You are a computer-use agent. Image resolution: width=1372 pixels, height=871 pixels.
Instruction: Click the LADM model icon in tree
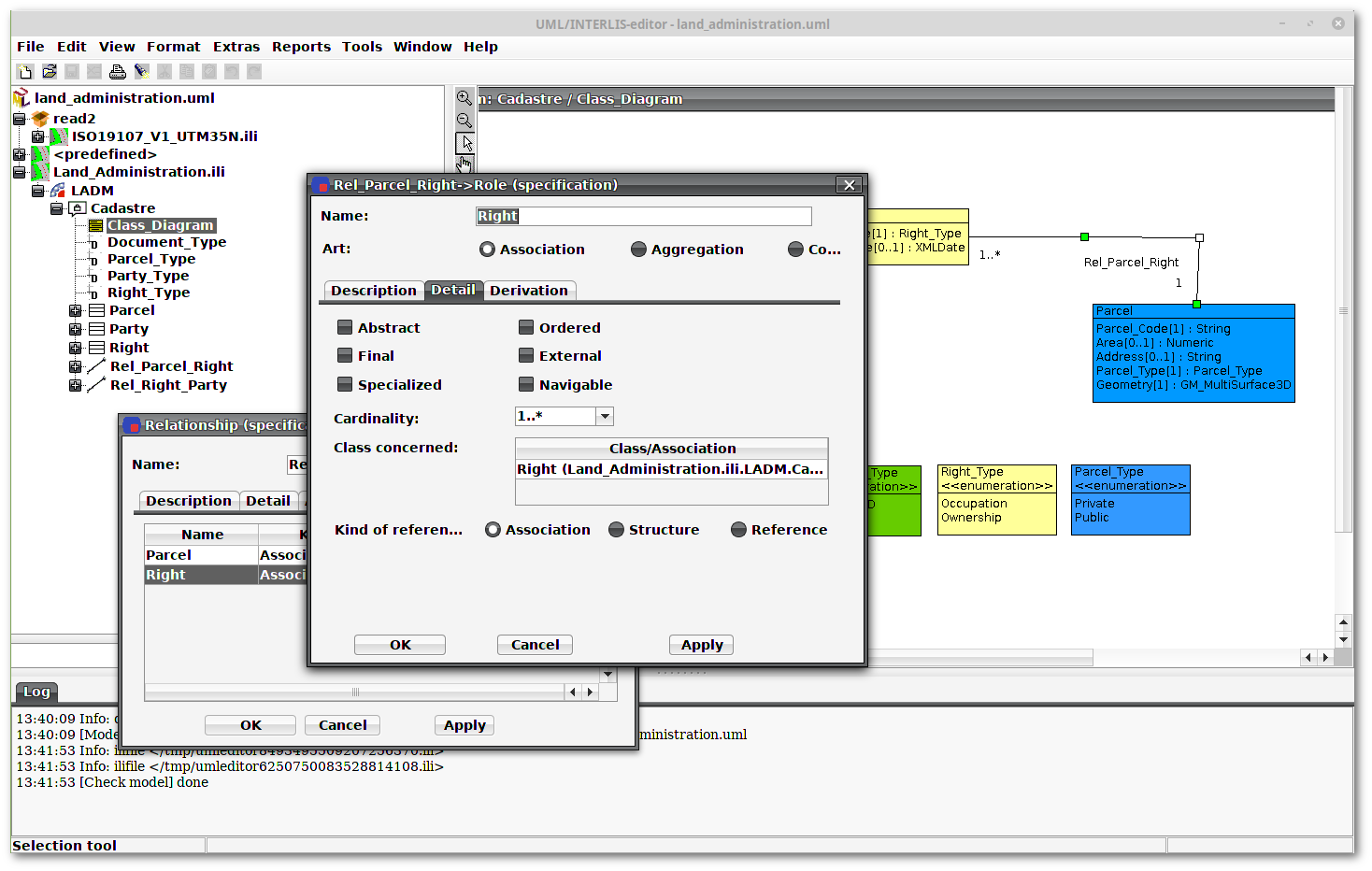point(58,190)
